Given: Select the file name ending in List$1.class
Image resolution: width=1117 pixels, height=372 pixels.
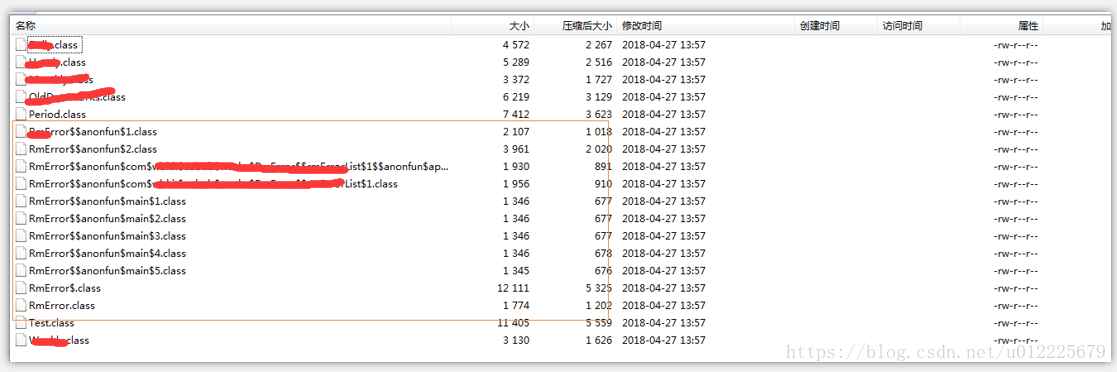Looking at the screenshot, I should (x=213, y=184).
